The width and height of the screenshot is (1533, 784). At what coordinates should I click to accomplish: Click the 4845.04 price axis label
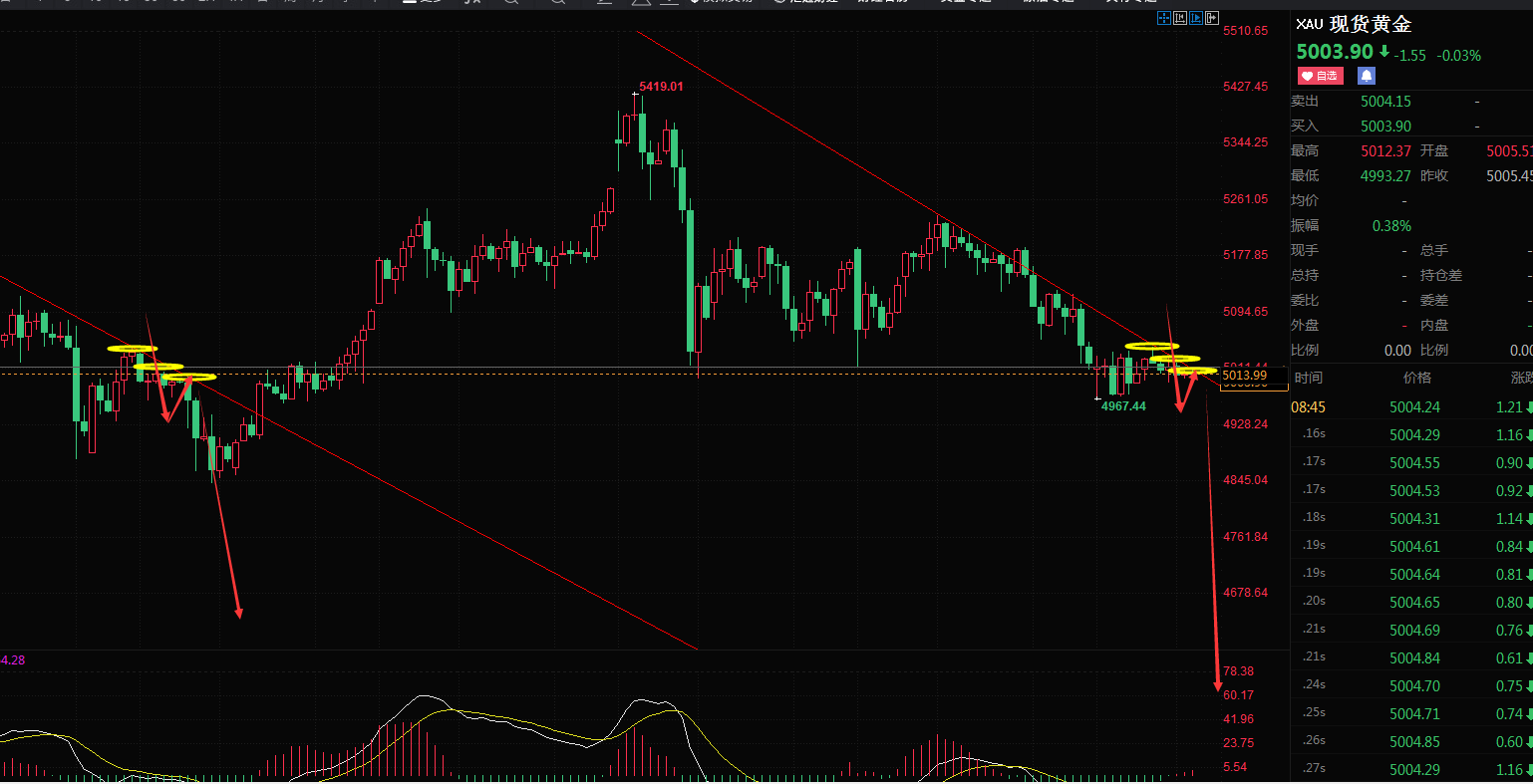coord(1246,480)
